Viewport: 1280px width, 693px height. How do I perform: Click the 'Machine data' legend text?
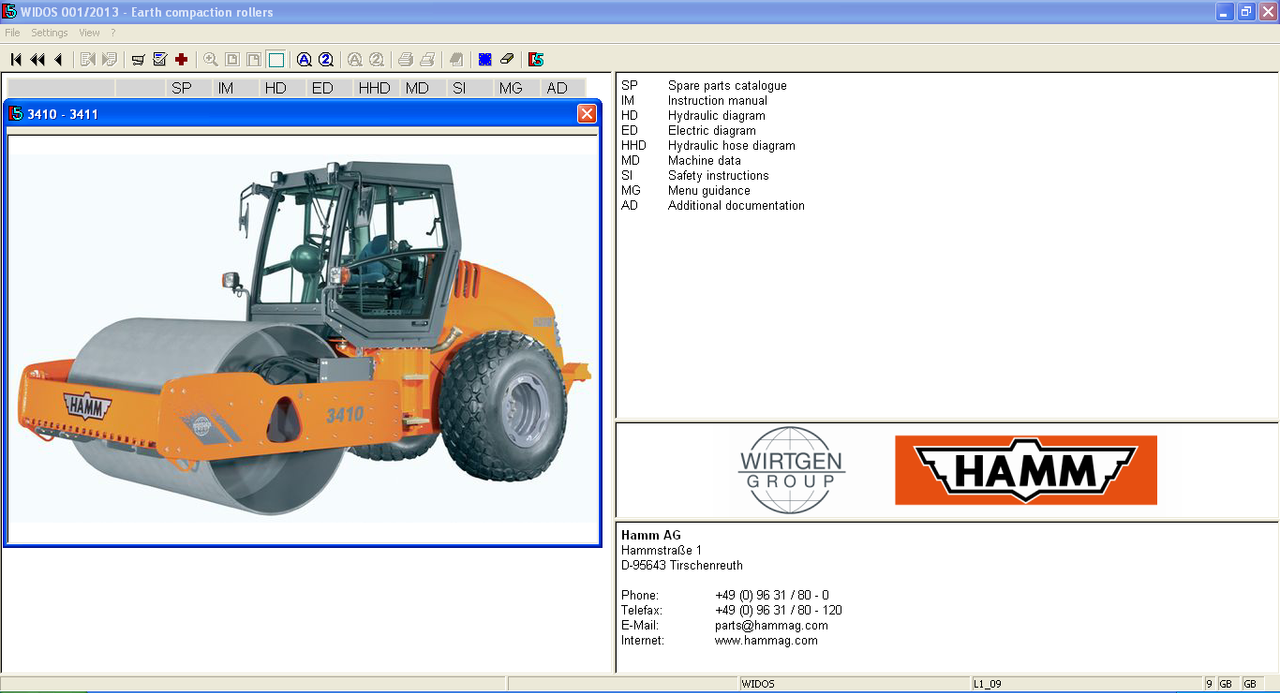[x=705, y=161]
